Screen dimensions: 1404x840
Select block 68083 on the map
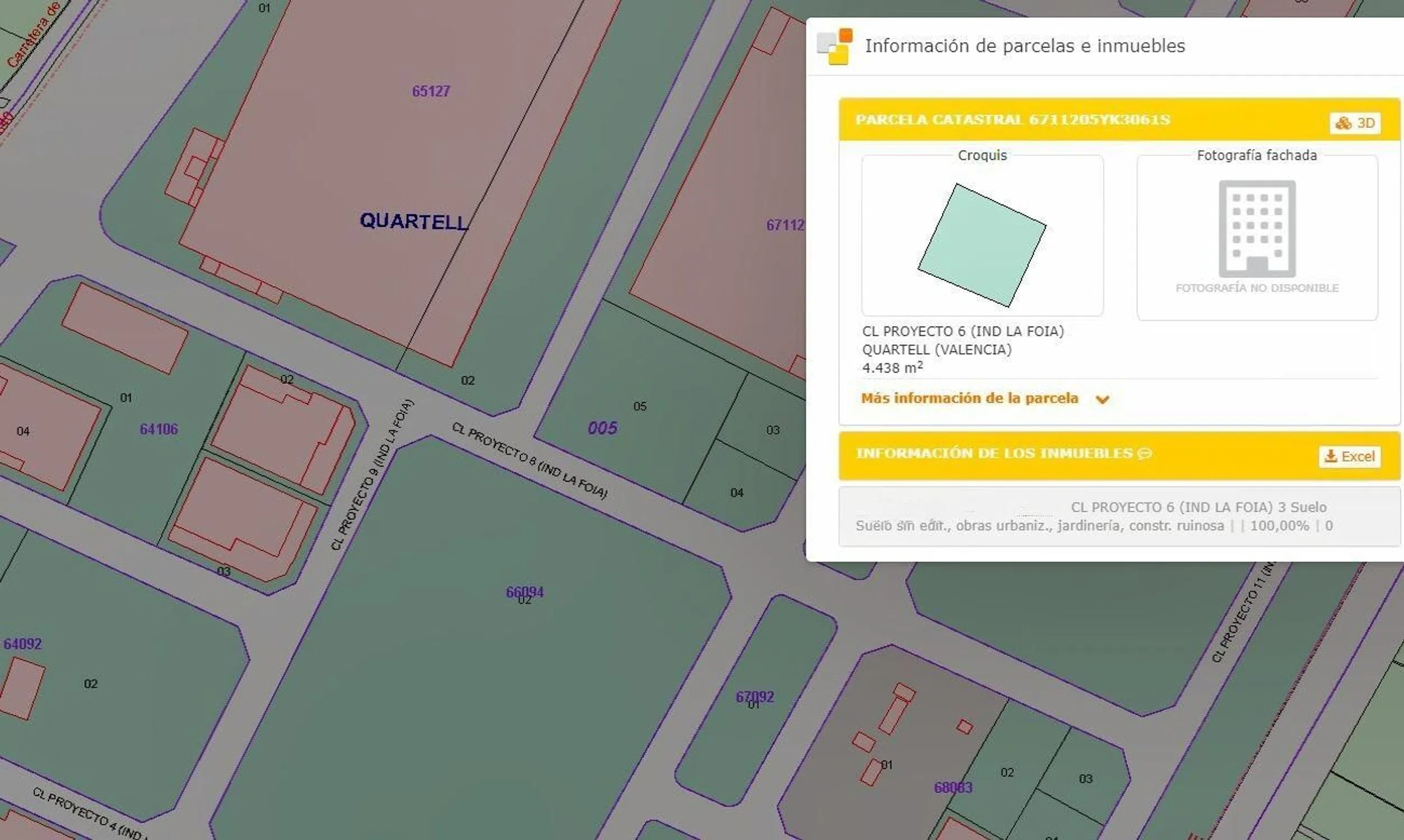pyautogui.click(x=953, y=787)
